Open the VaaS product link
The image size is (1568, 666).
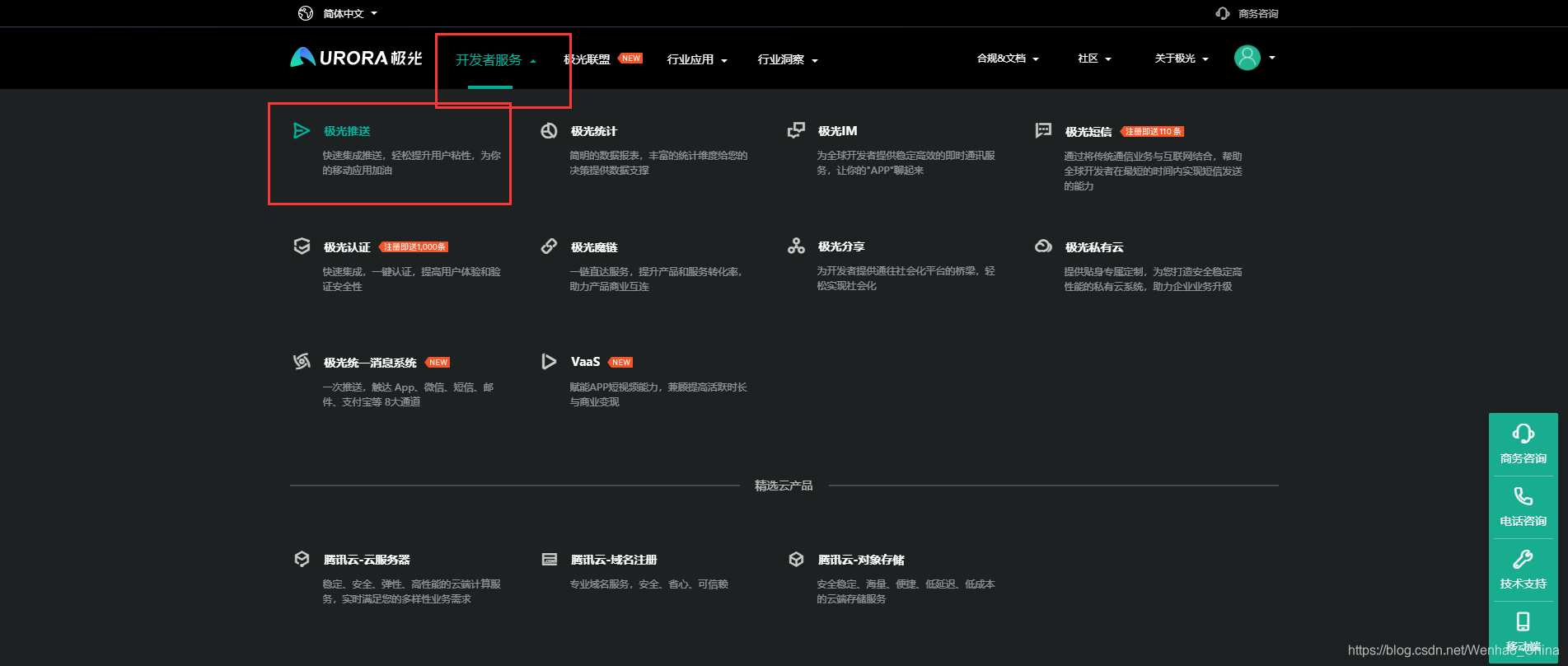[585, 362]
